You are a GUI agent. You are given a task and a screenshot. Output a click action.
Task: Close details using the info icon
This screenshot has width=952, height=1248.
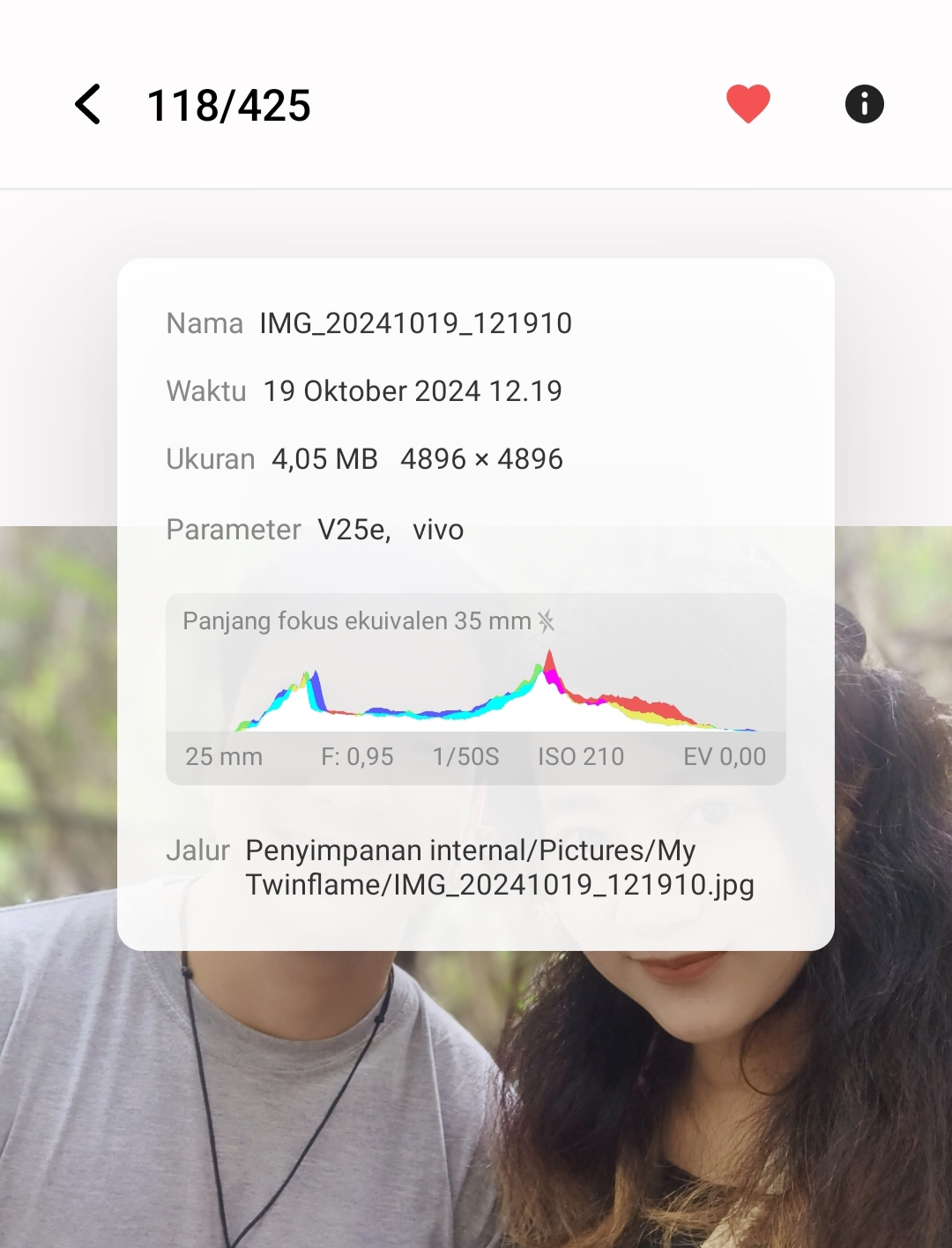tap(864, 104)
